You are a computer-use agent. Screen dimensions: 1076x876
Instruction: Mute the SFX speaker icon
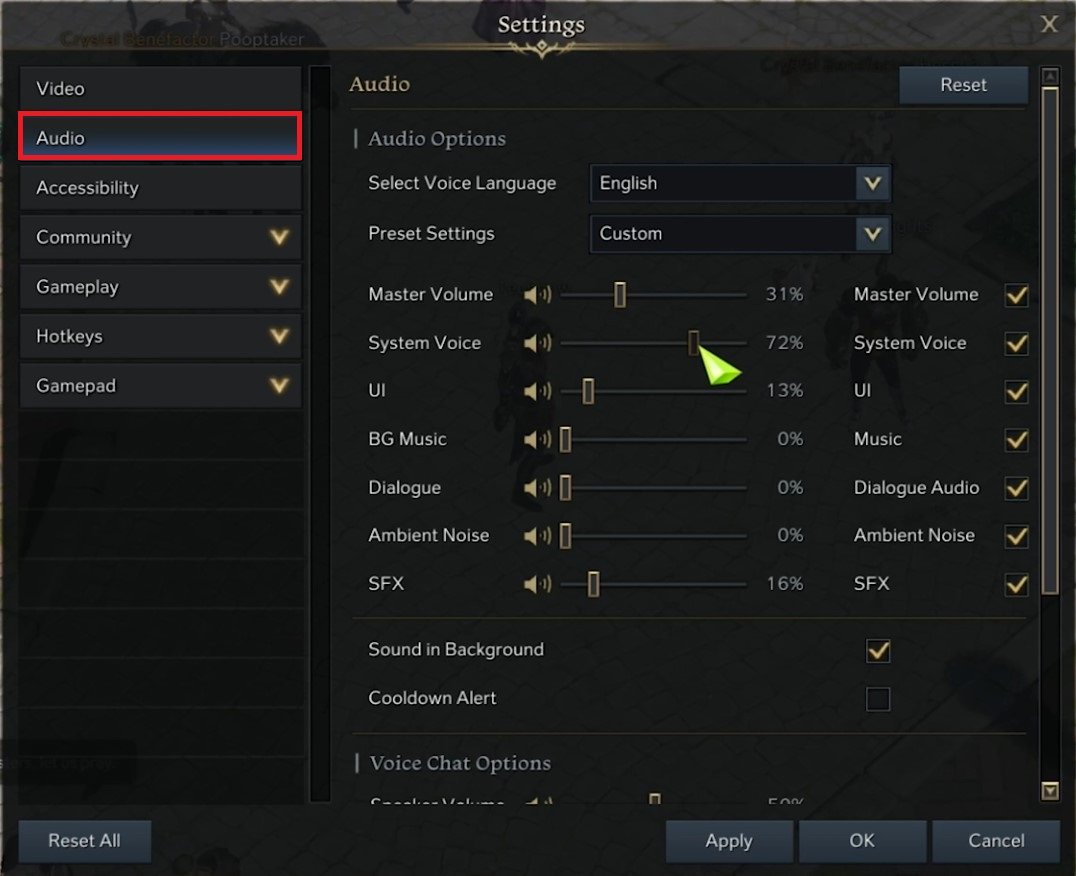click(x=537, y=584)
